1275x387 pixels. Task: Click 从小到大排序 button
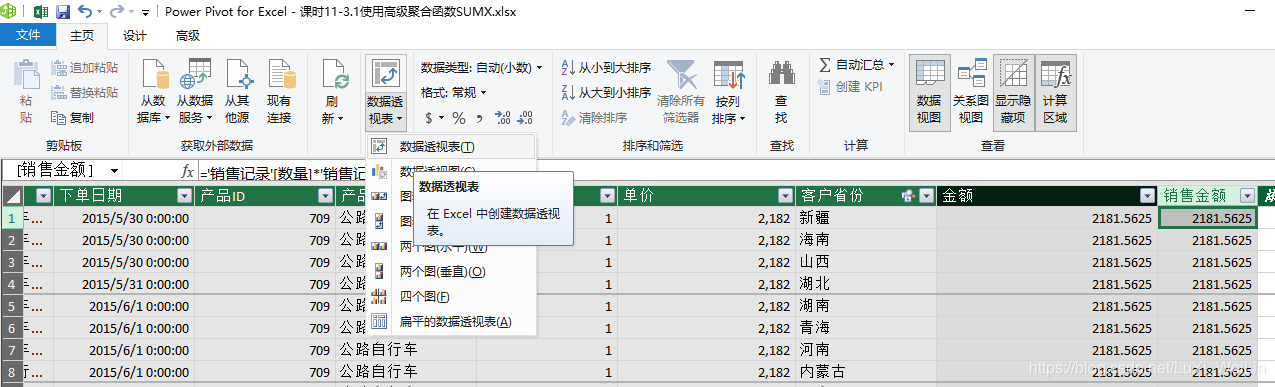pos(606,68)
